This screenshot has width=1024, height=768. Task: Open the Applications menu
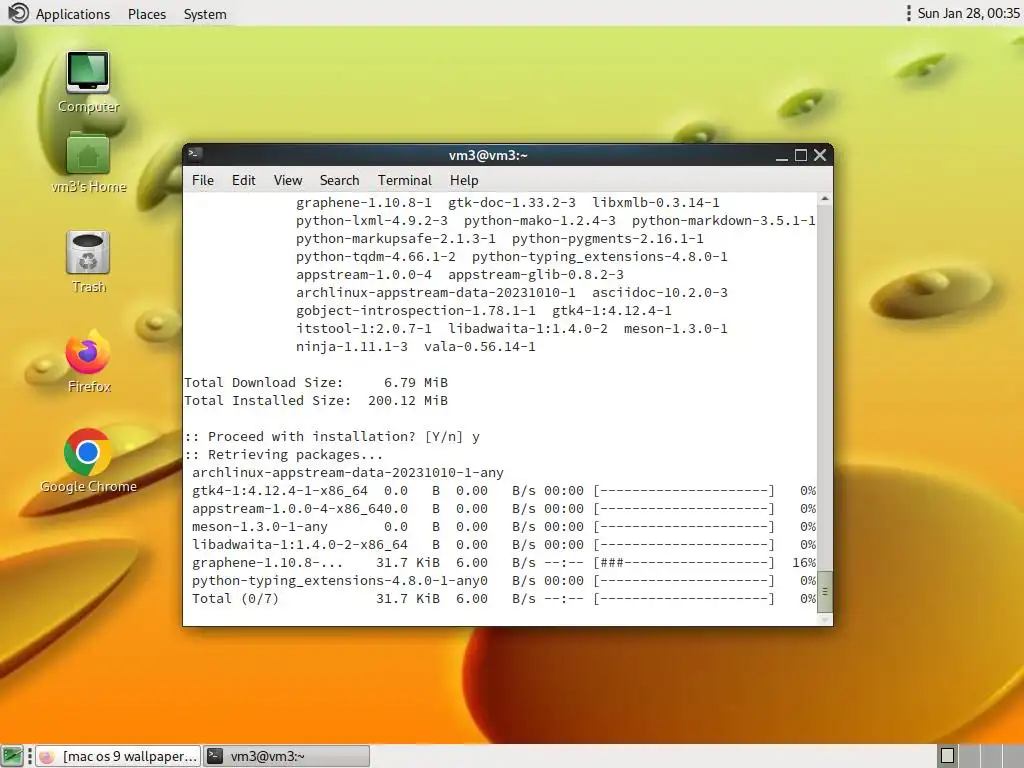point(72,14)
